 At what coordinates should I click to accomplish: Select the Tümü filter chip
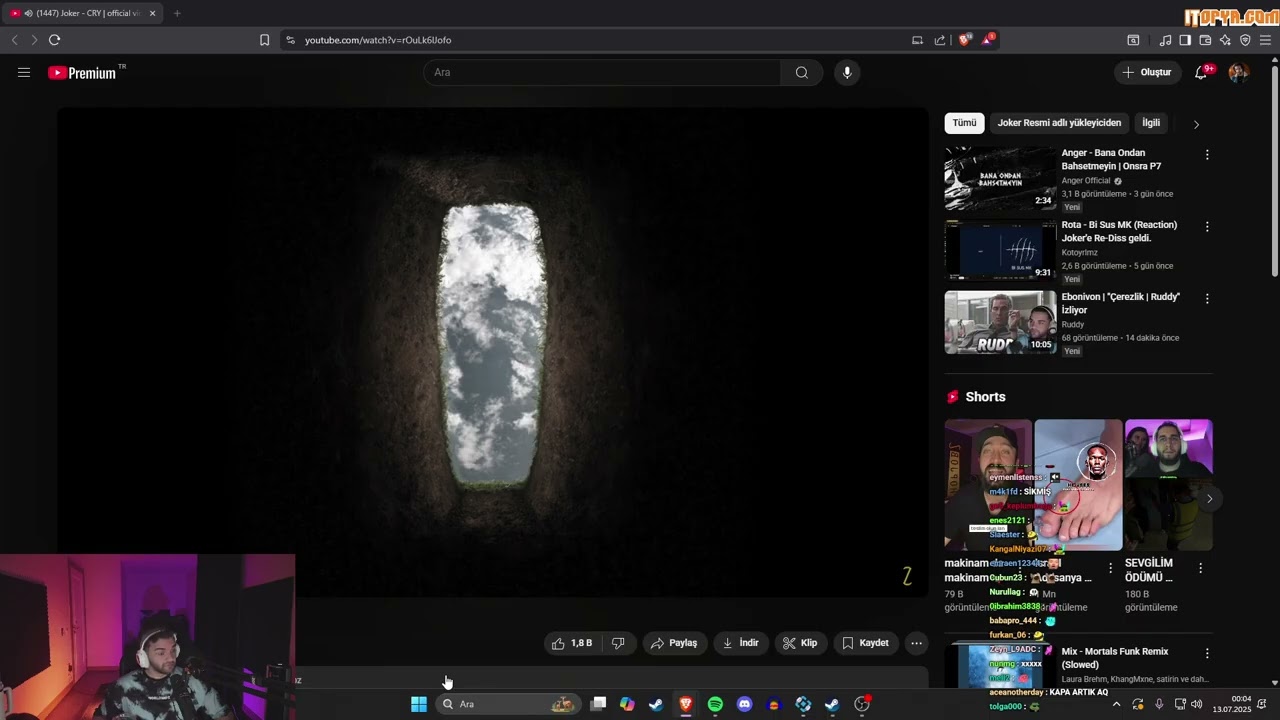[x=964, y=123]
